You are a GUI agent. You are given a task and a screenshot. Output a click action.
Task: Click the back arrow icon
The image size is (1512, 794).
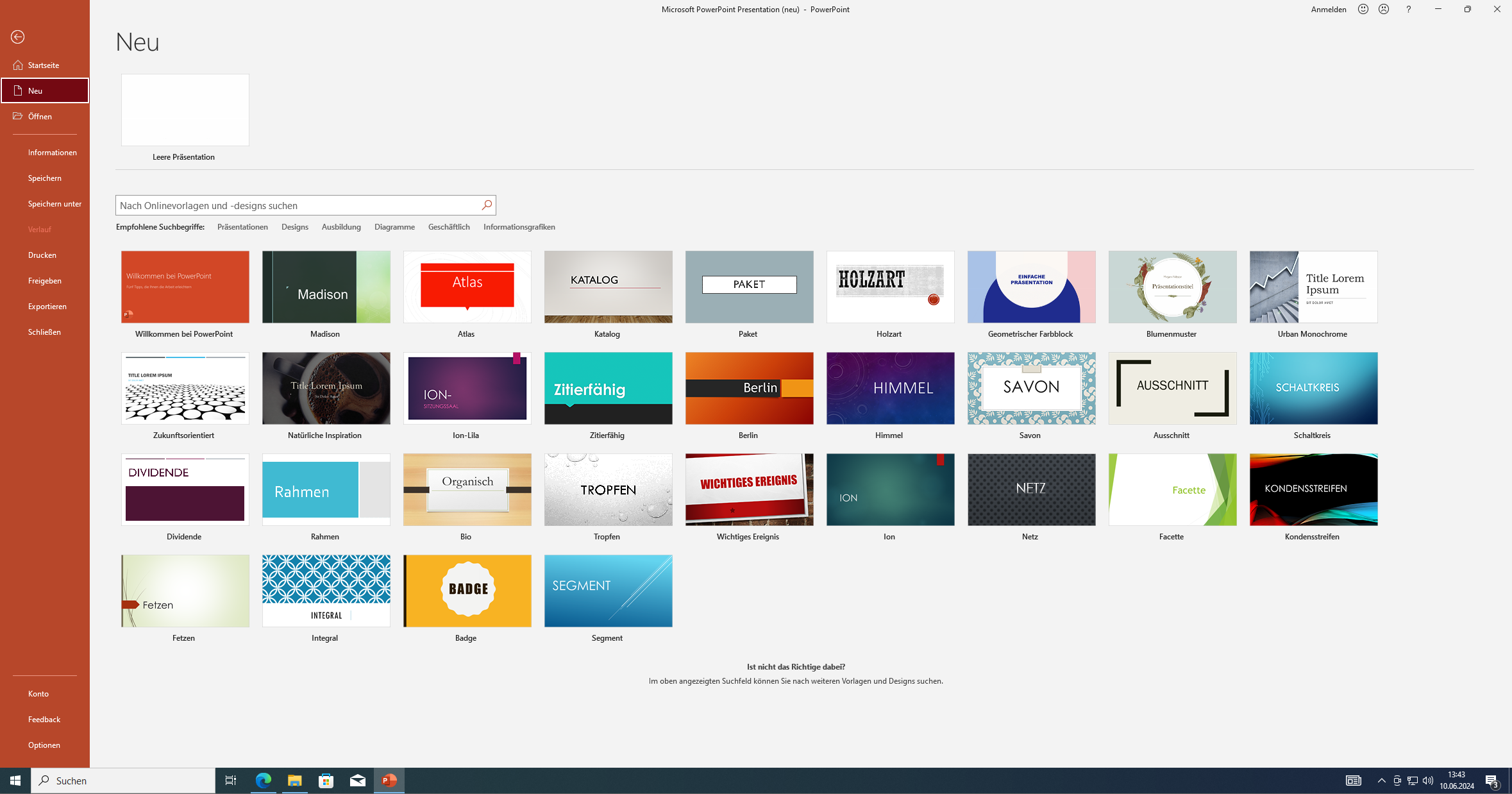(18, 37)
